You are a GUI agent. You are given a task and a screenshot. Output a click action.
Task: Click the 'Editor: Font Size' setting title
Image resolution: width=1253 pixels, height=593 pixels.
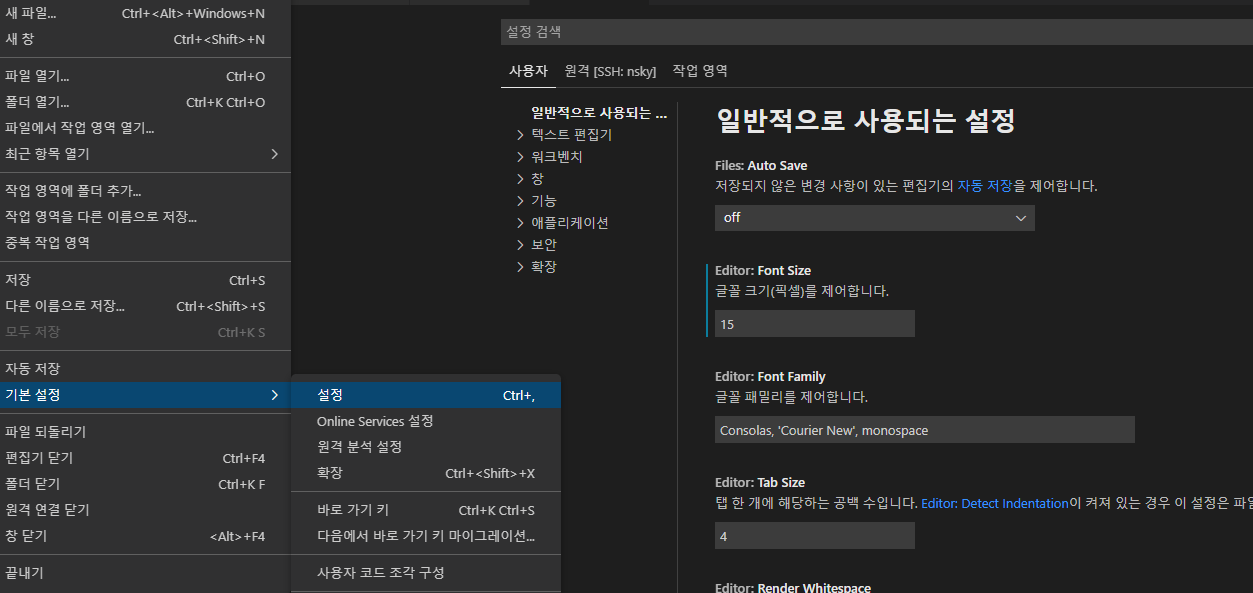coord(763,271)
